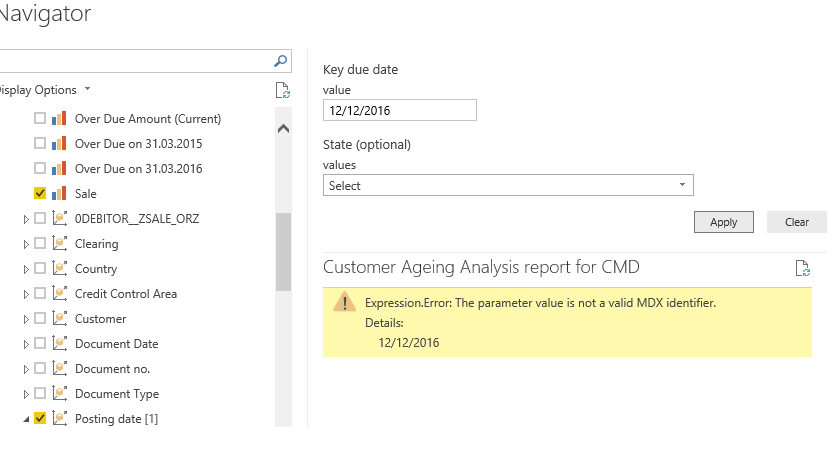The image size is (838, 460).
Task: Expand the Customer node
Action: click(x=26, y=319)
